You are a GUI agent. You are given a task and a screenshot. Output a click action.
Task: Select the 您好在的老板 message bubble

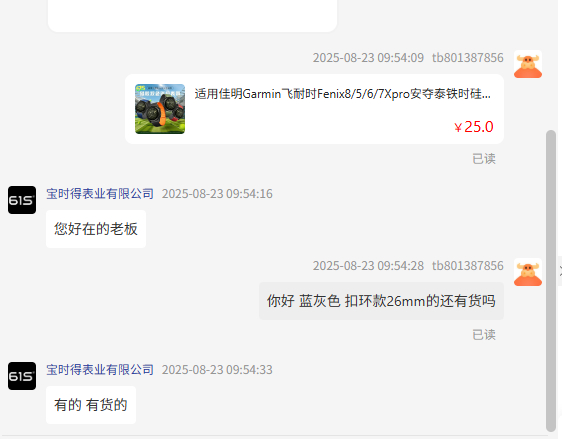pos(96,229)
